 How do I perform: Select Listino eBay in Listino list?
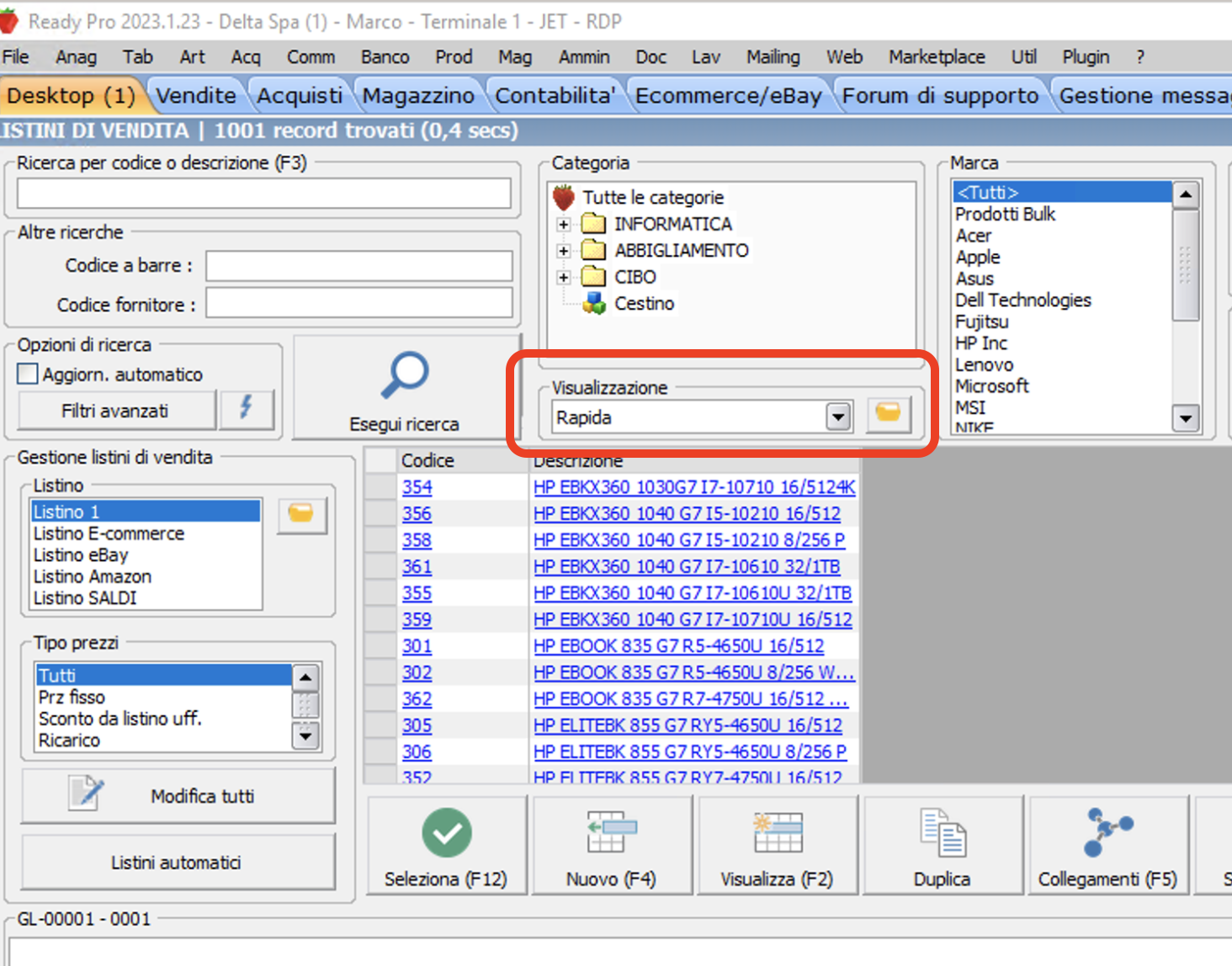pyautogui.click(x=81, y=555)
